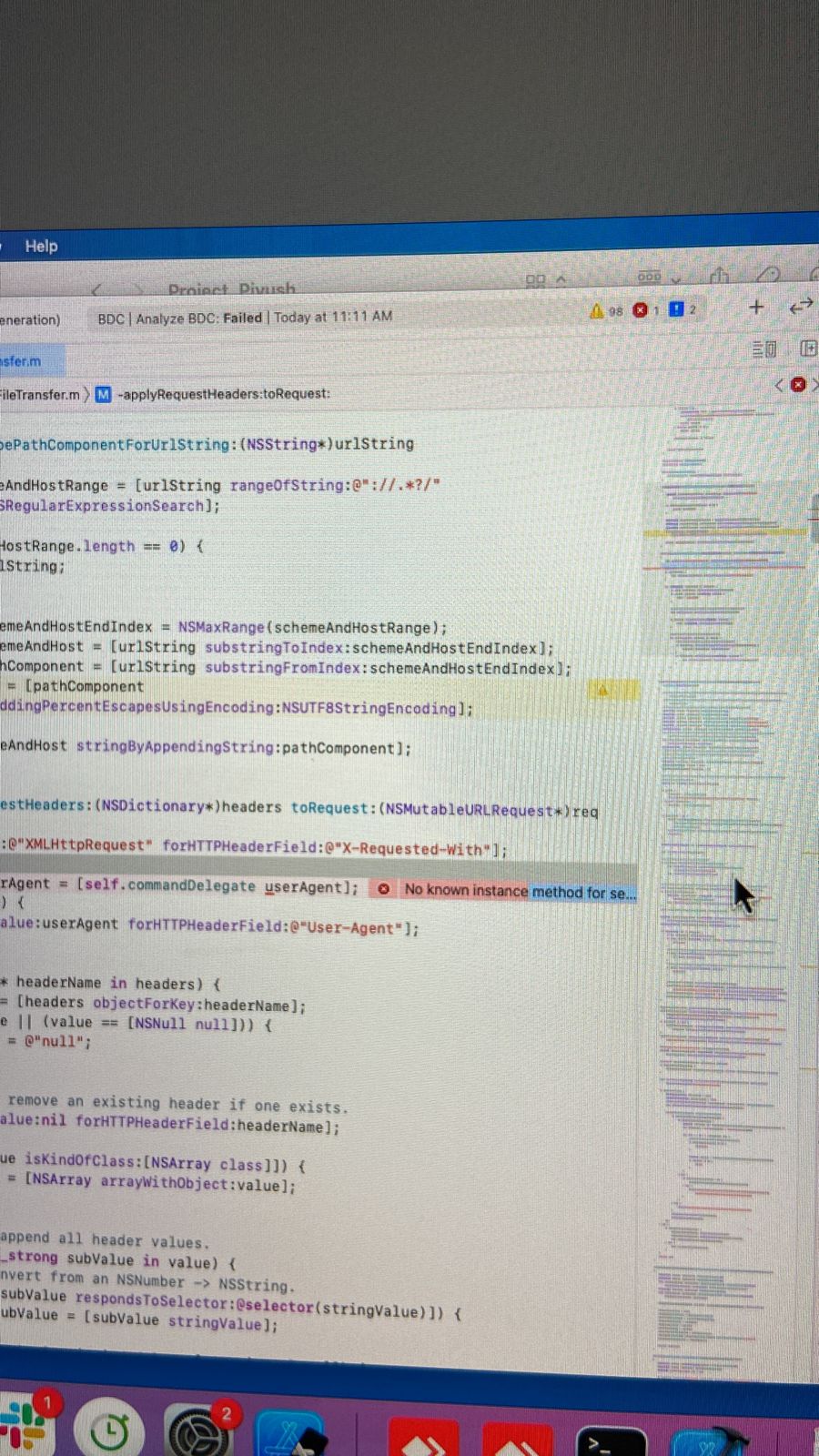The image size is (819, 1456).
Task: Click the yellow warning marker on pathComponent line
Action: [x=602, y=691]
